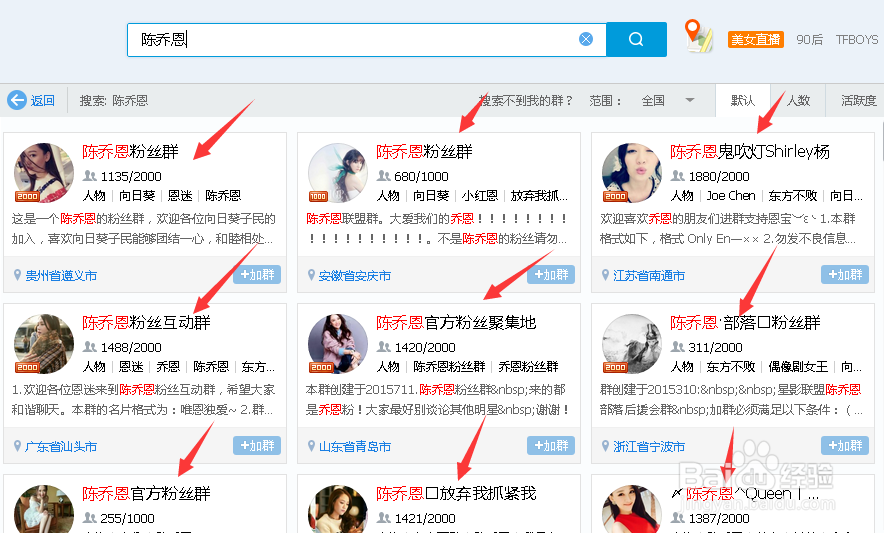This screenshot has width=884, height=534.
Task: Open location link 贵州省遵义市
Action: coord(61,276)
